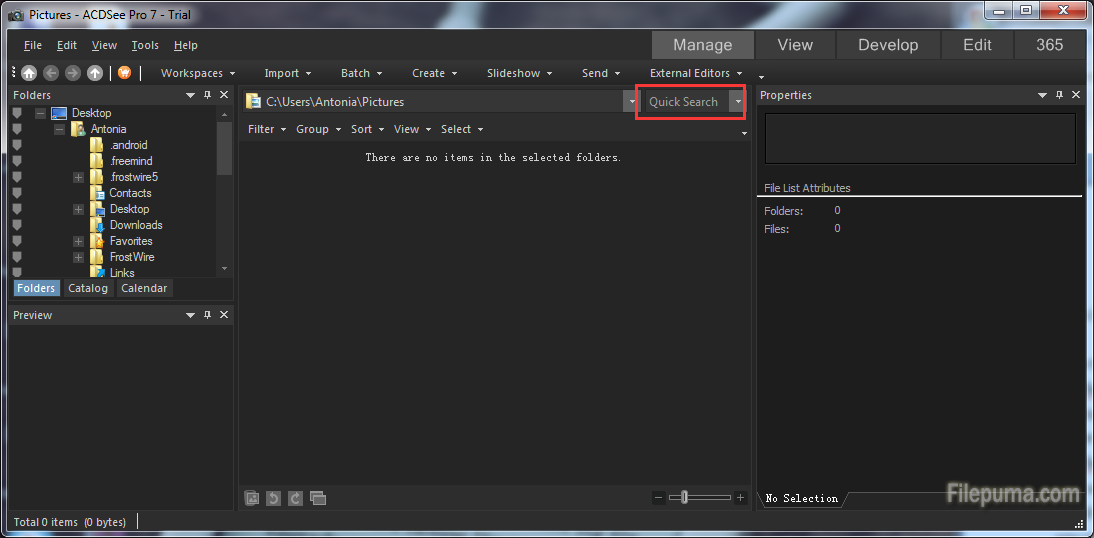The image size is (1094, 538).
Task: Click the rotate right icon at bottom
Action: [295, 498]
